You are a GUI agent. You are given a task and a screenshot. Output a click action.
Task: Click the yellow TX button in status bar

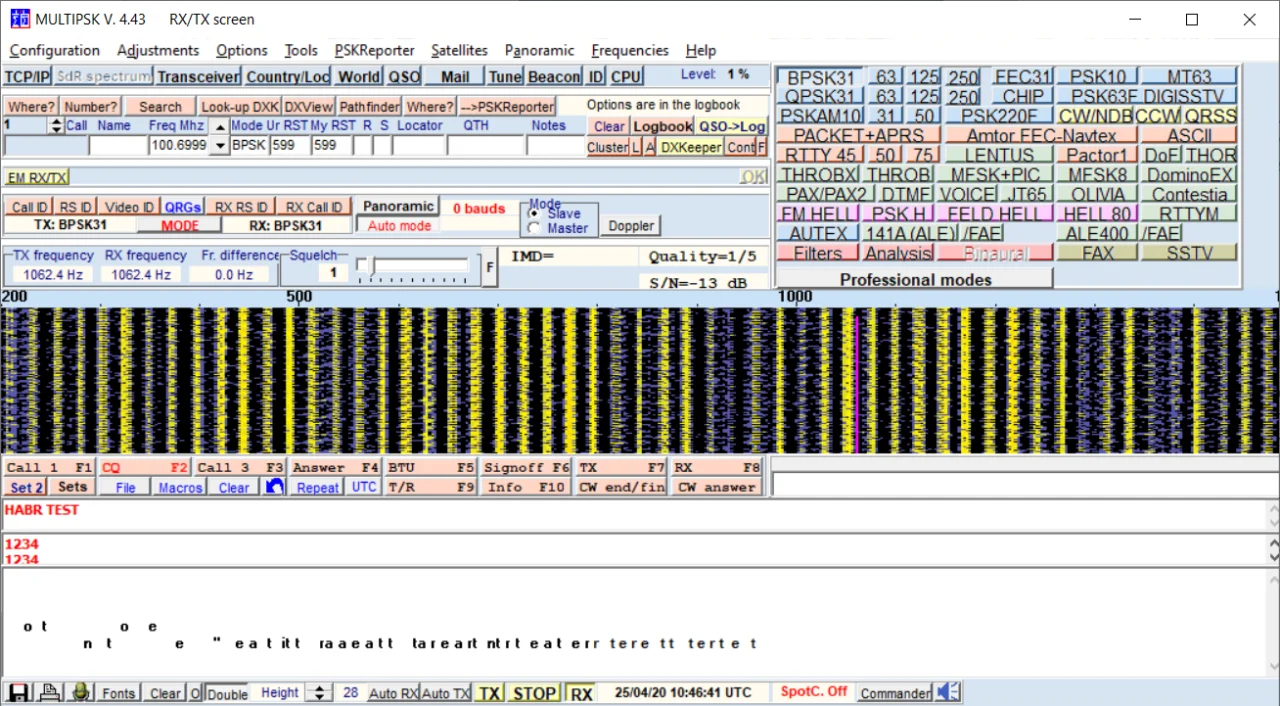click(488, 693)
